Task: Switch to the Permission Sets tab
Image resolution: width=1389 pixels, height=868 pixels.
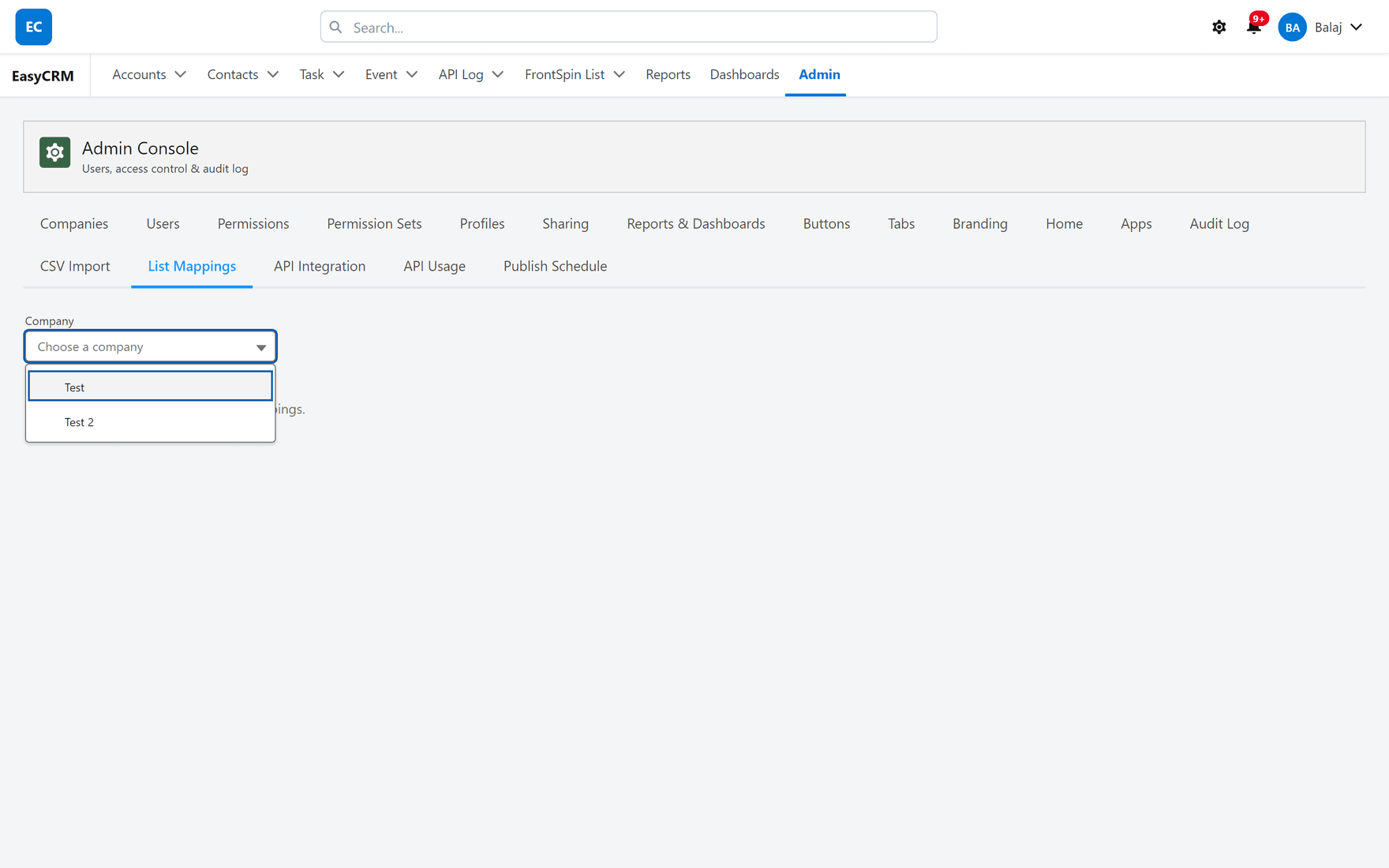Action: 374,223
